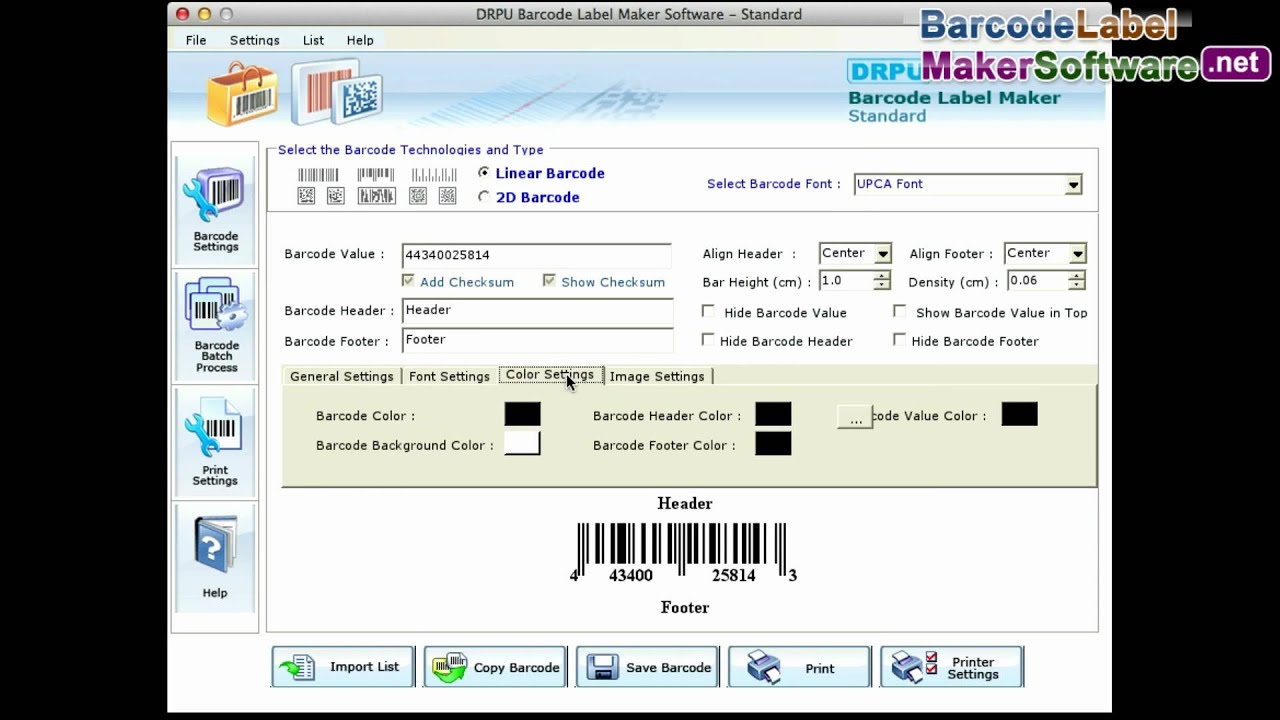The width and height of the screenshot is (1280, 720).
Task: Click the generated barcode preview image
Action: click(x=684, y=552)
